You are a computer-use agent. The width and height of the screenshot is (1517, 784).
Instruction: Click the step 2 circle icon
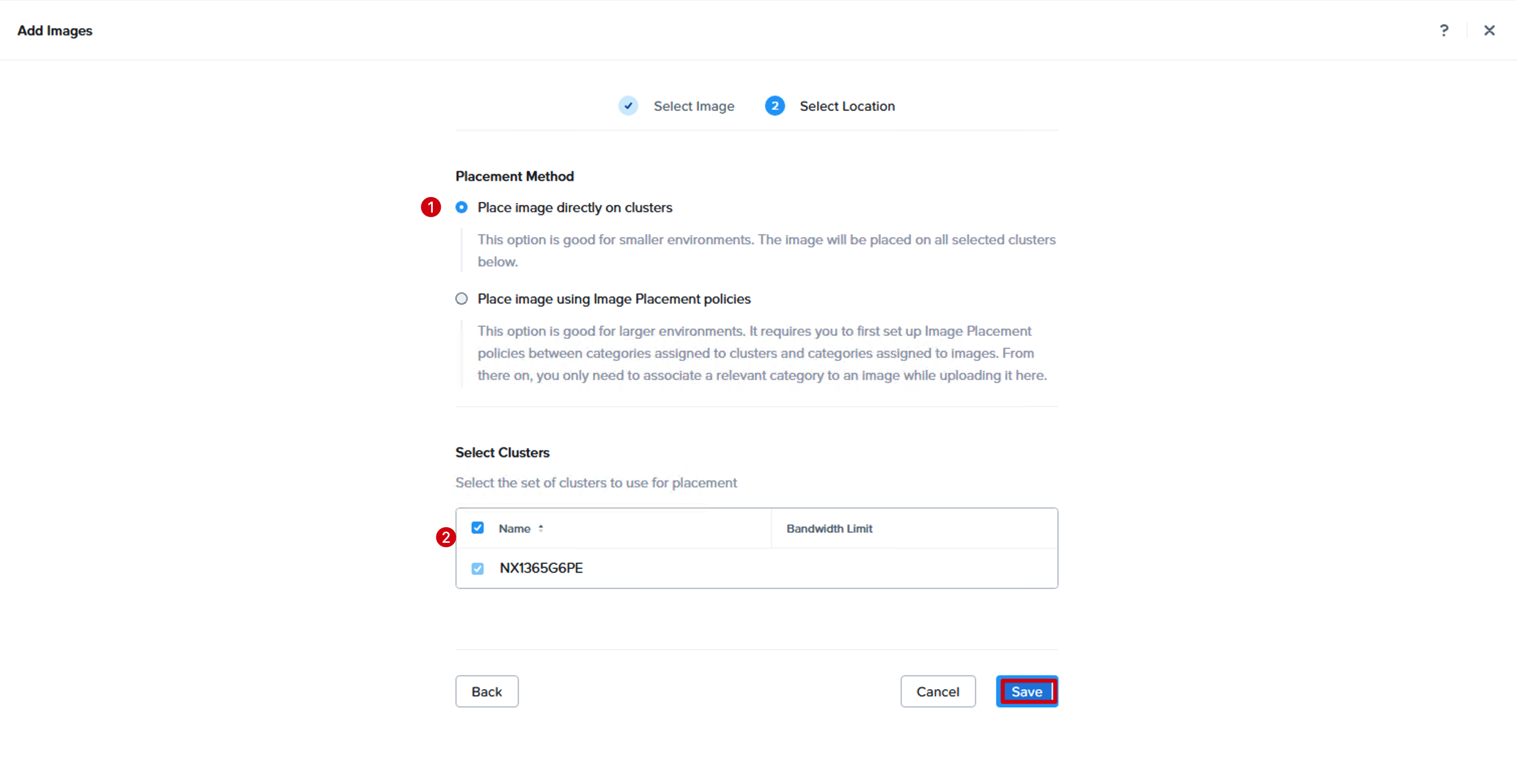click(775, 106)
